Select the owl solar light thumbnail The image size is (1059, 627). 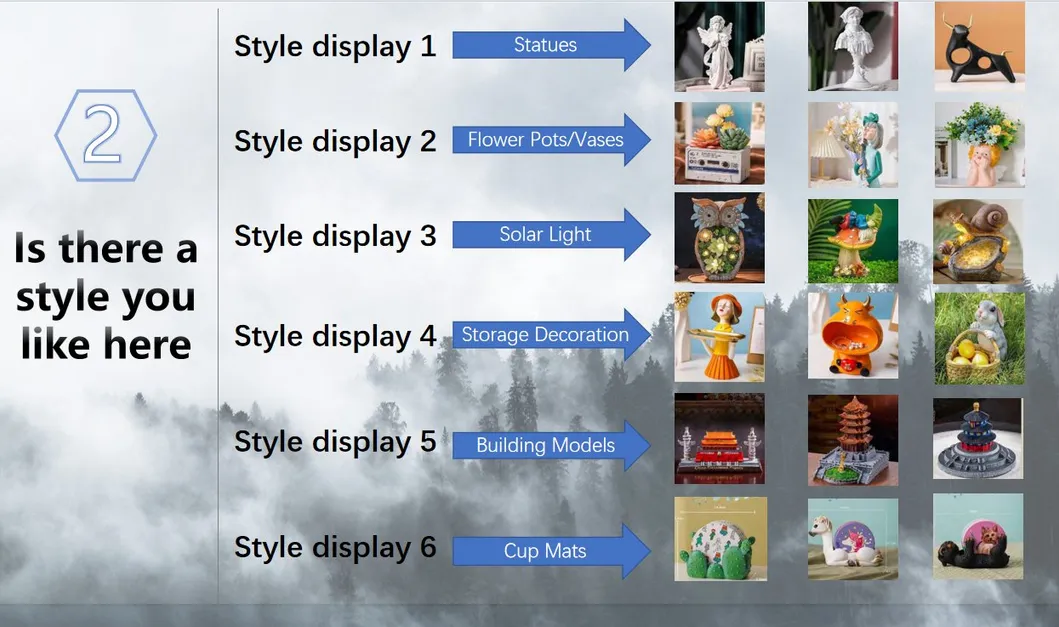719,239
